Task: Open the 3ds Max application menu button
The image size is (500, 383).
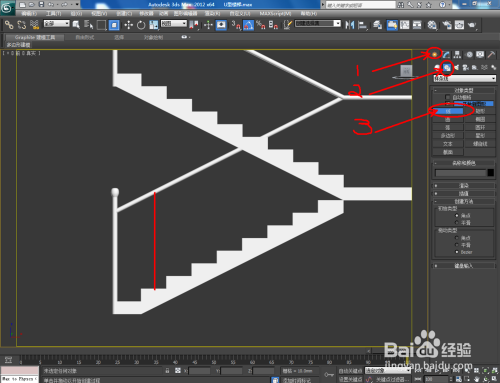Action: [7, 7]
